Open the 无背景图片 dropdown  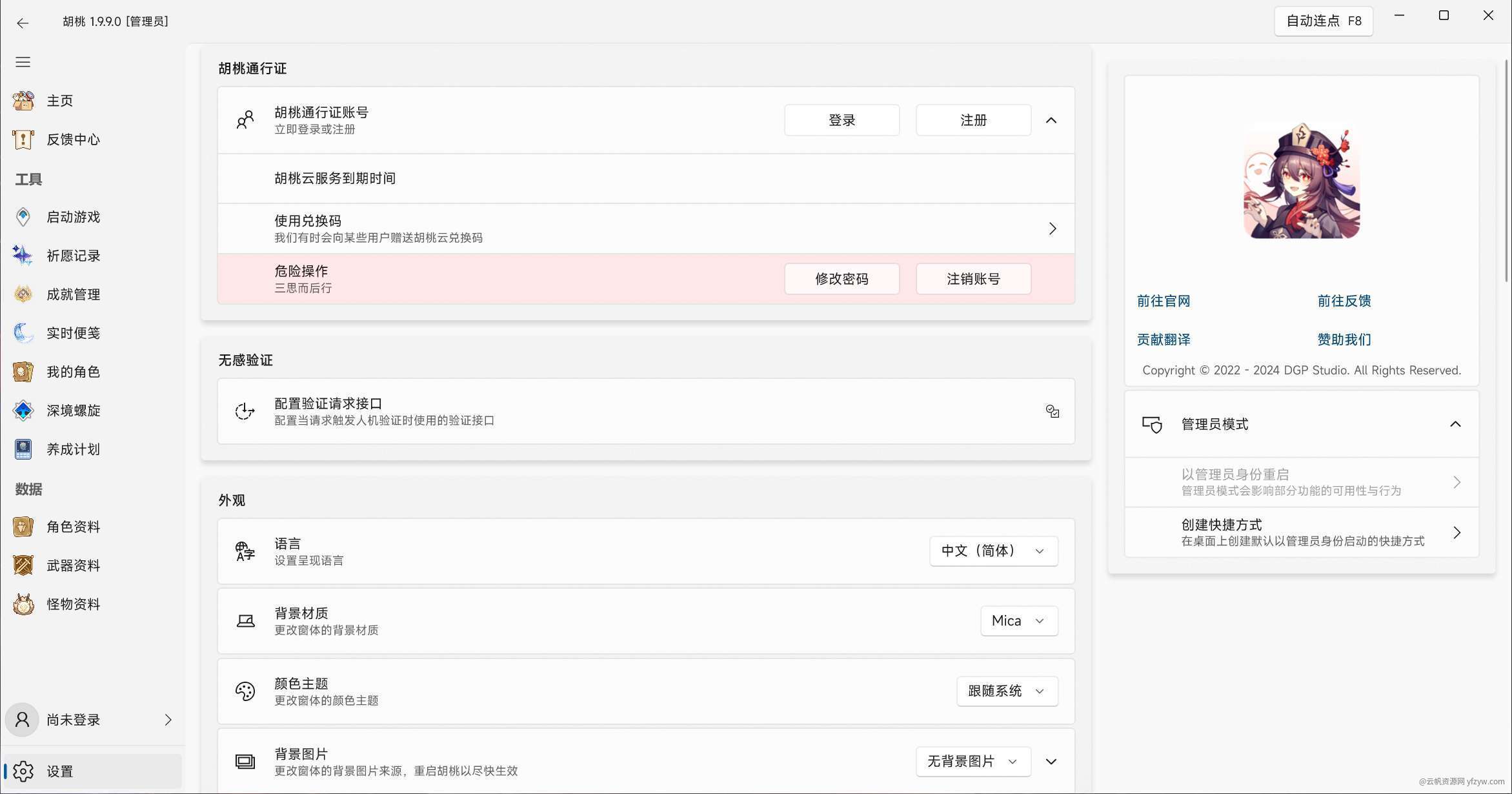[x=973, y=762]
